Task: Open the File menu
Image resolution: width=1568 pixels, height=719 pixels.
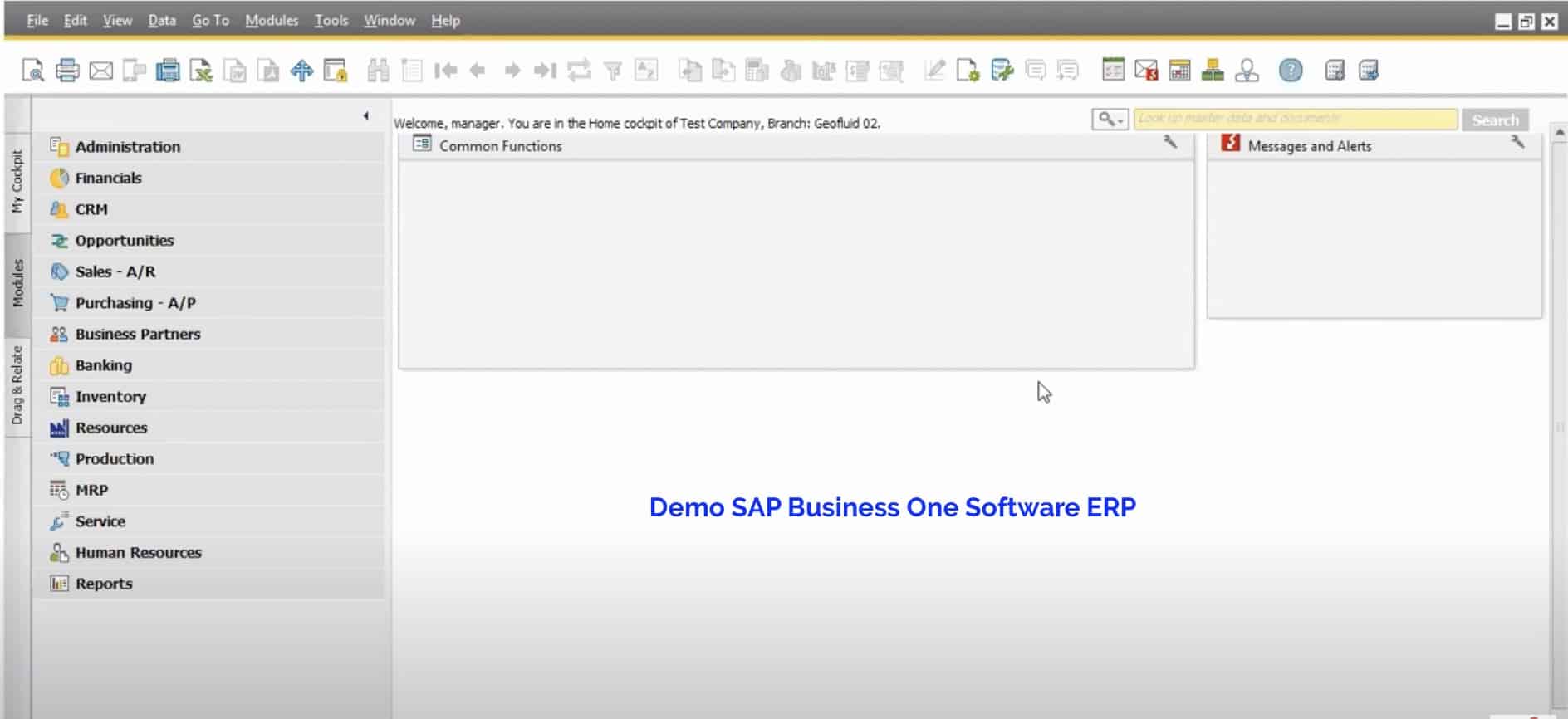Action: [37, 20]
